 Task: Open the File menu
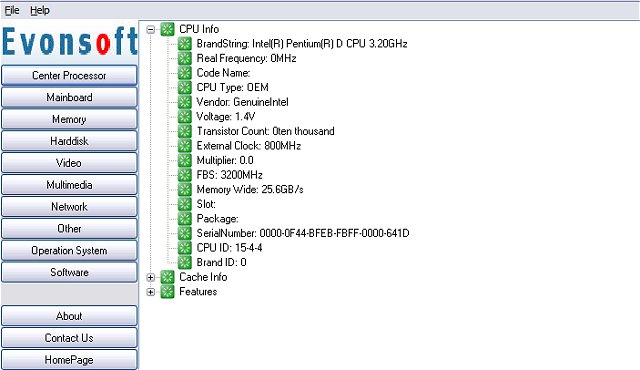(x=12, y=10)
